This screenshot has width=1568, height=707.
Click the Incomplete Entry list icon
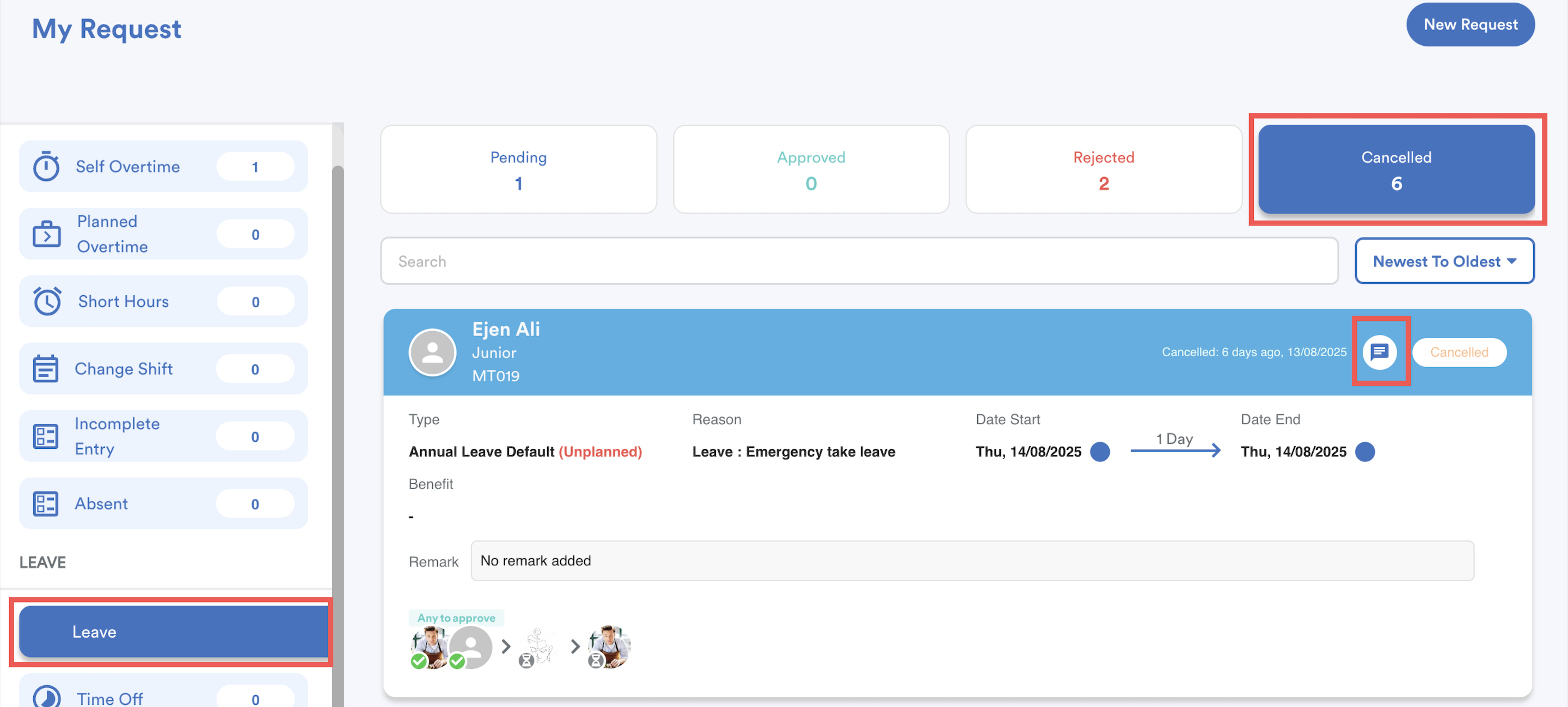click(46, 436)
